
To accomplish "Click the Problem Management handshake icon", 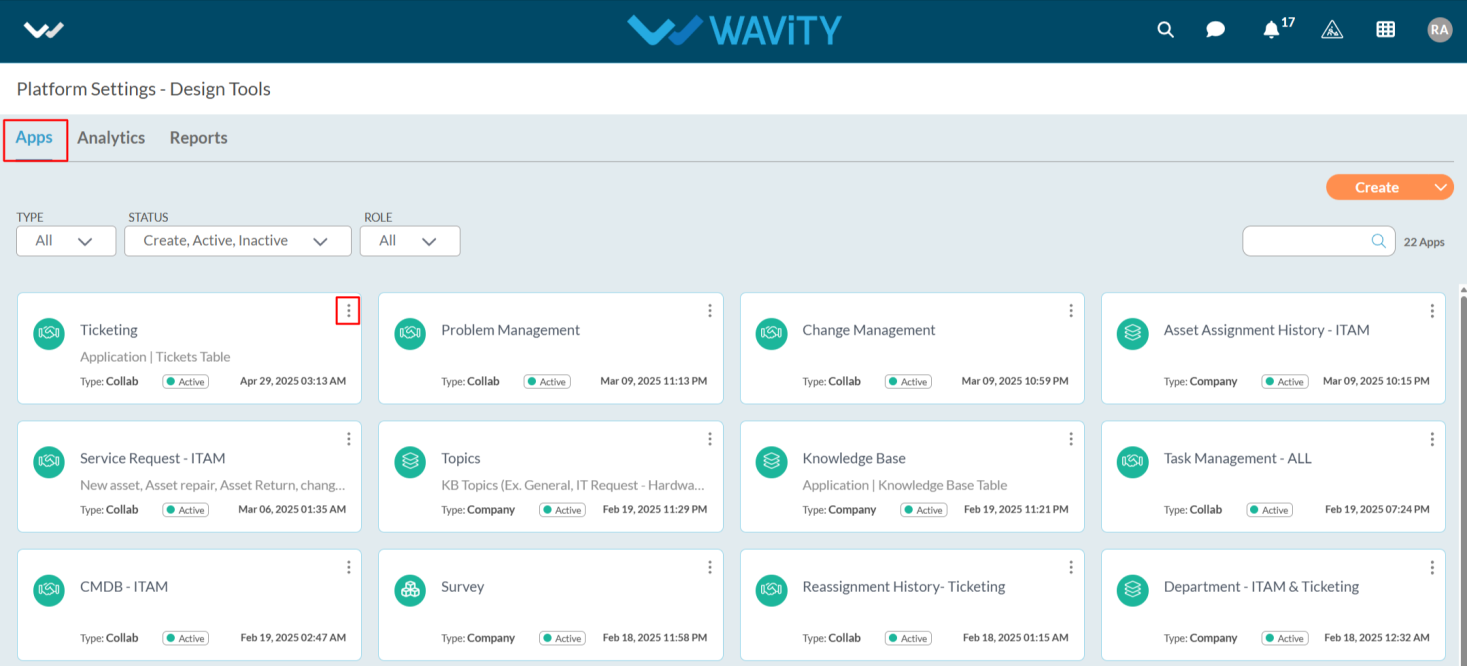I will [x=410, y=334].
